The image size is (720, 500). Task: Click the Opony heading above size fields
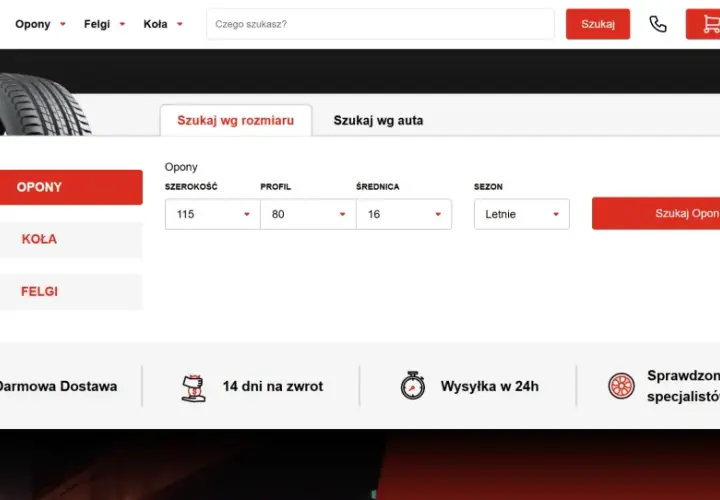click(181, 167)
